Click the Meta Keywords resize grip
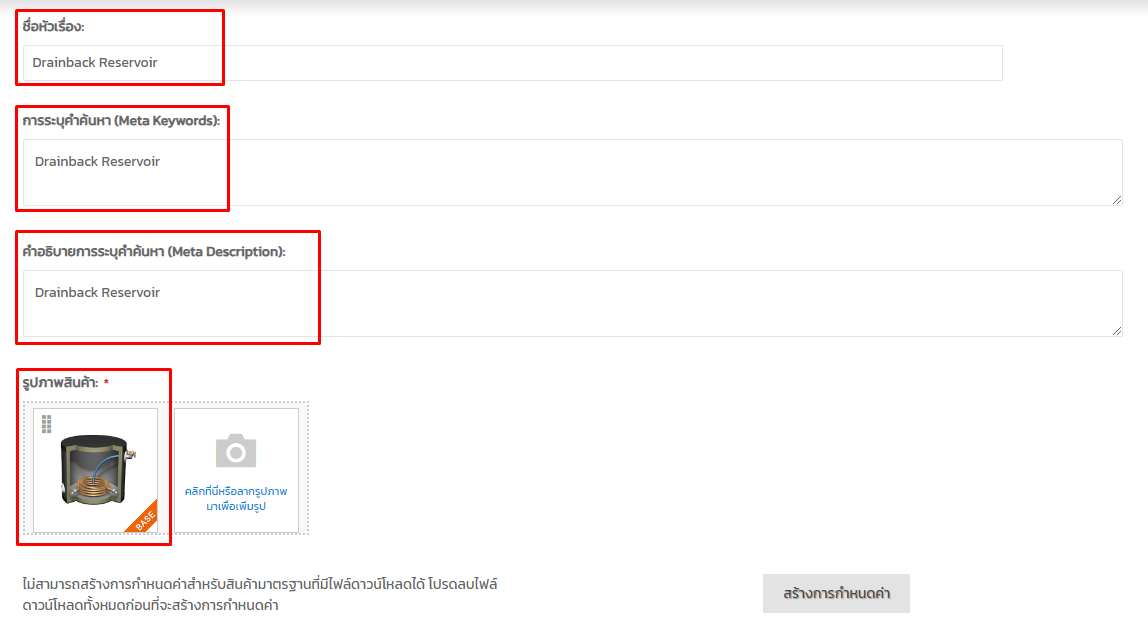Screen dimensions: 1148x637 (x=1116, y=200)
